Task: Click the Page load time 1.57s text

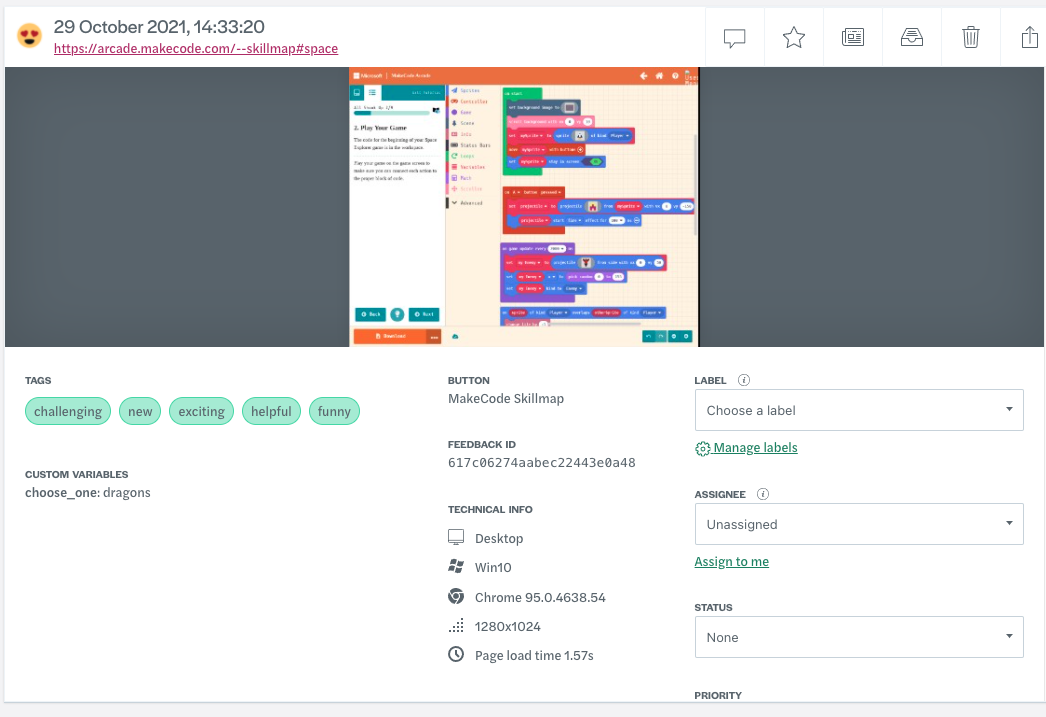Action: pyautogui.click(x=534, y=656)
